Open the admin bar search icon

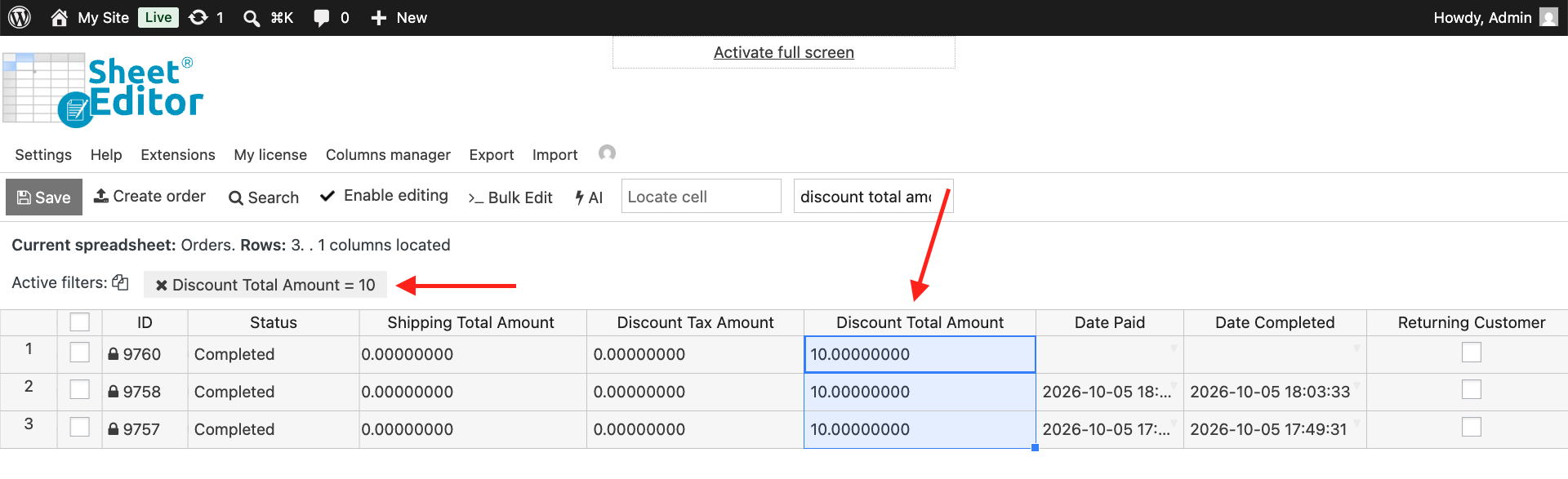252,18
